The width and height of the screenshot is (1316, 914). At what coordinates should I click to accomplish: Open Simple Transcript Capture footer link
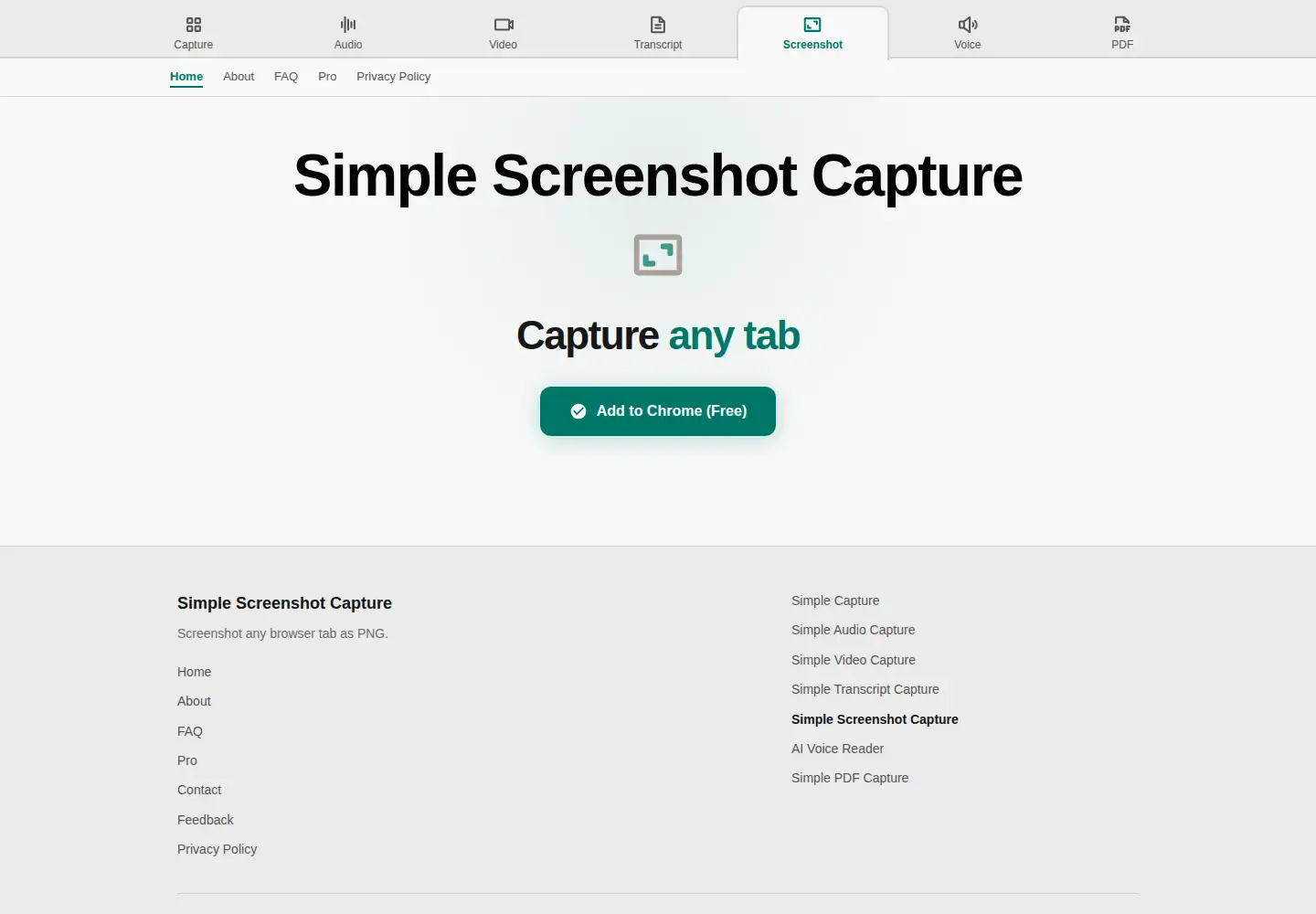click(x=865, y=689)
